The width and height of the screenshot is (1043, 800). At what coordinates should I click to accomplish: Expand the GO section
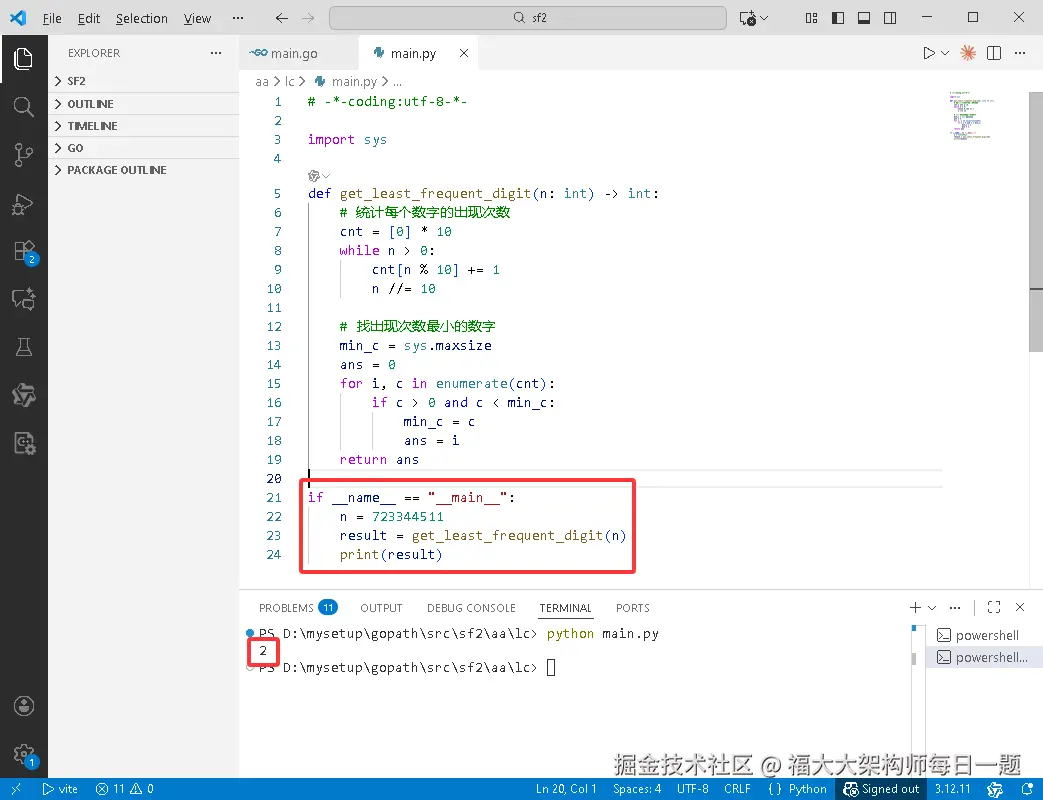pos(144,148)
